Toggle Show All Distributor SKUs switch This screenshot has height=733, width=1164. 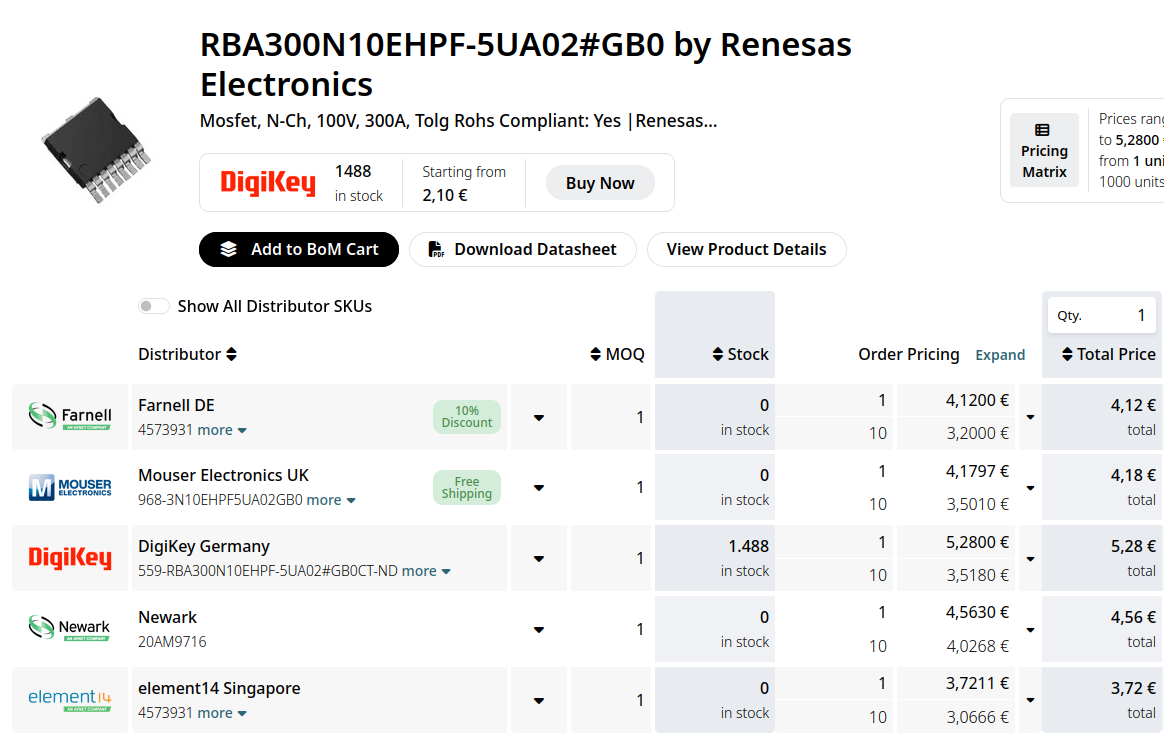click(x=154, y=306)
